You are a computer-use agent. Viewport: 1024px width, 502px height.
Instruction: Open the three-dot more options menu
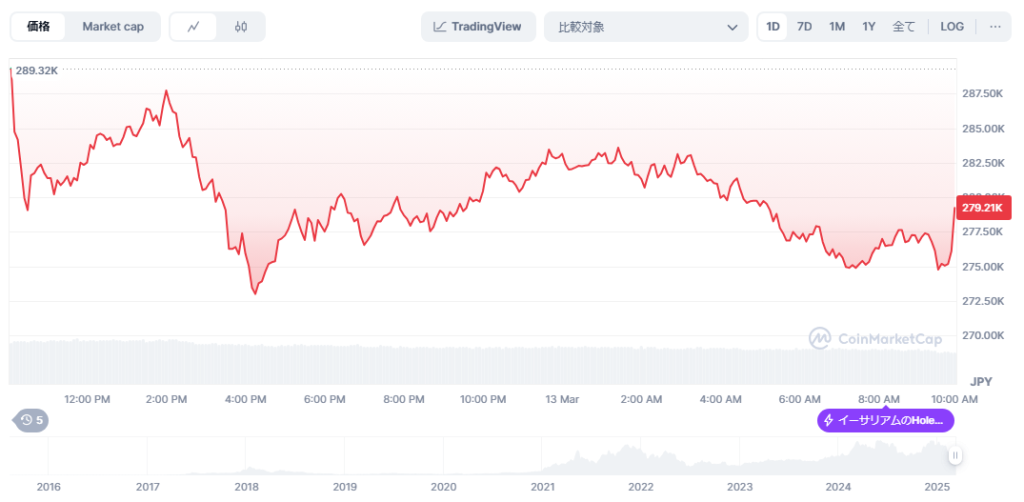tap(995, 27)
